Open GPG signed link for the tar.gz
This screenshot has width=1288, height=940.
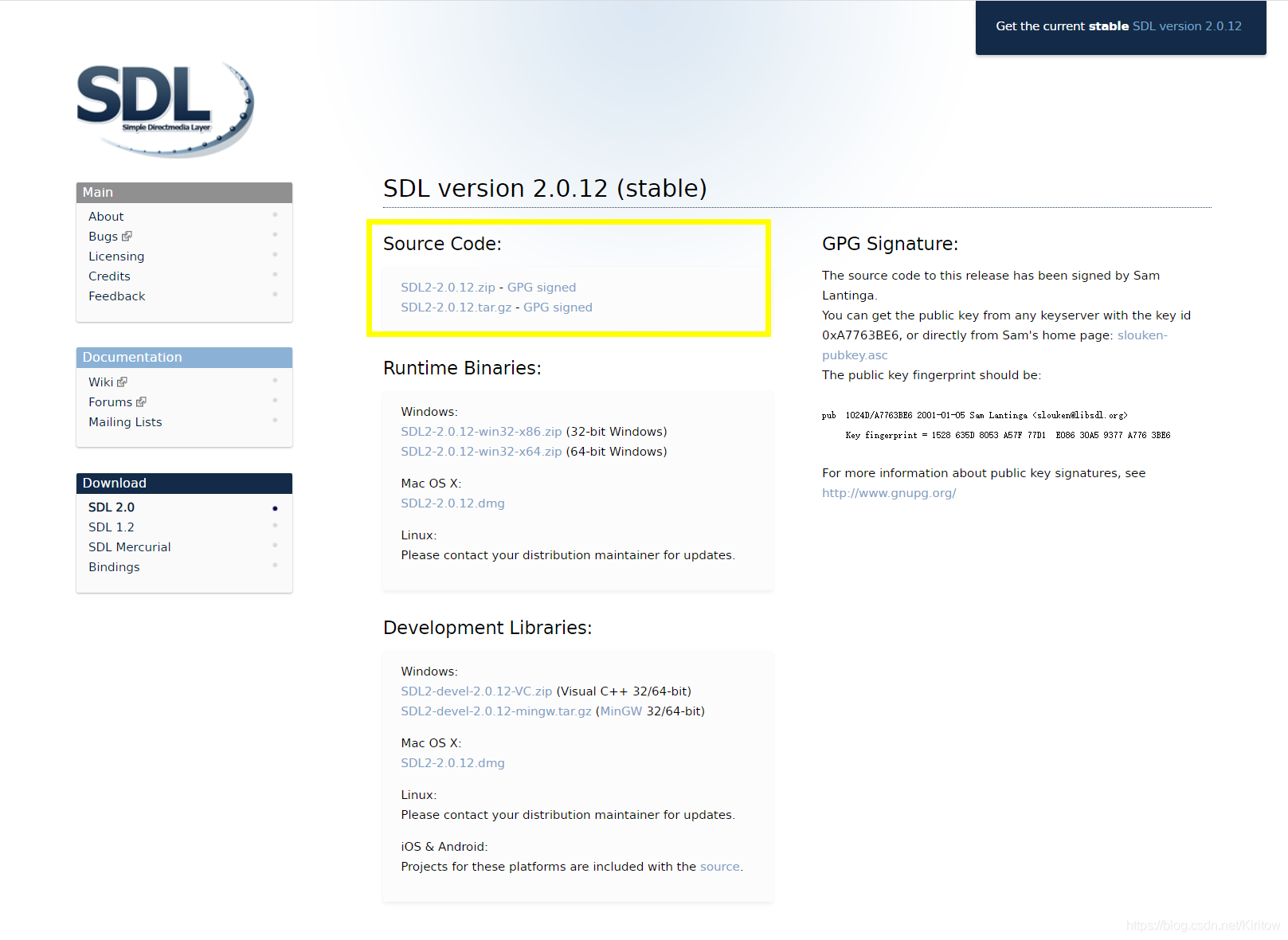pyautogui.click(x=558, y=307)
